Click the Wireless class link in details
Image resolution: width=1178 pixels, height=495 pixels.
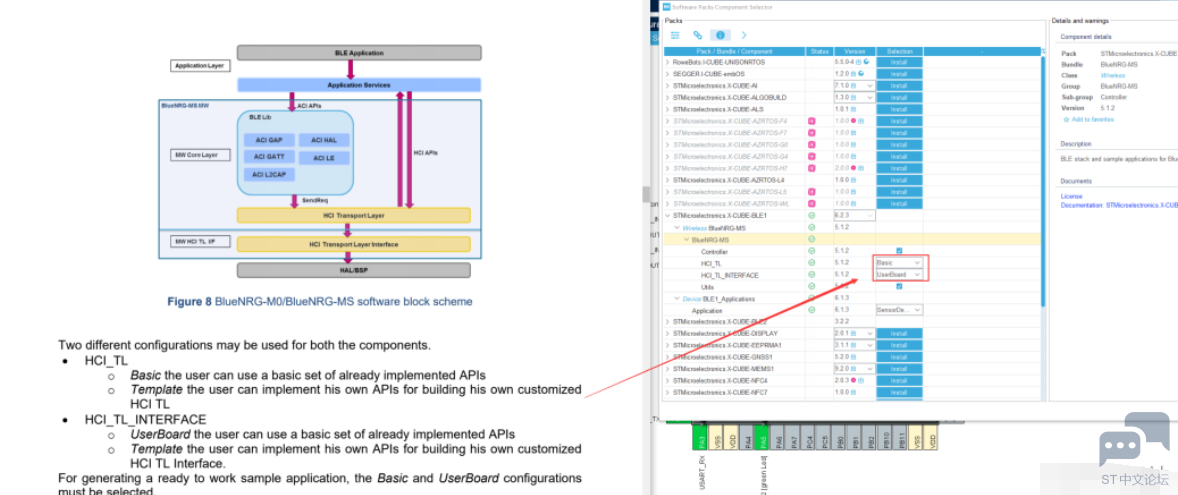pos(1113,75)
